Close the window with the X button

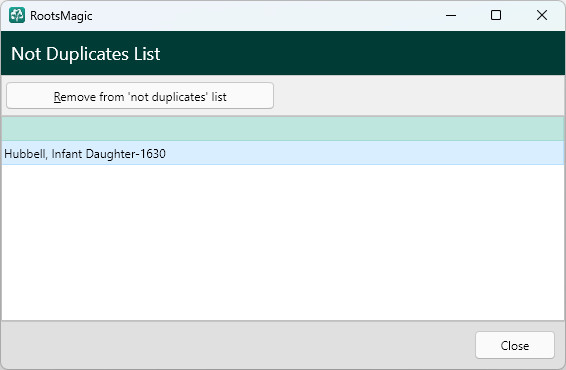tap(541, 15)
